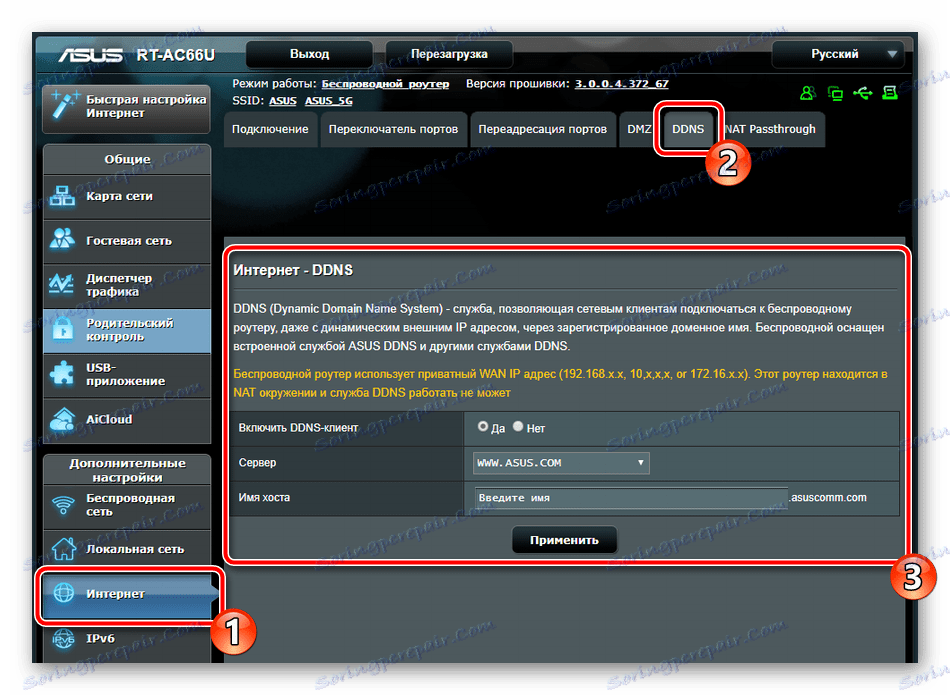Click the Internet globe icon
Viewport: 950px width, 695px height.
[x=64, y=593]
